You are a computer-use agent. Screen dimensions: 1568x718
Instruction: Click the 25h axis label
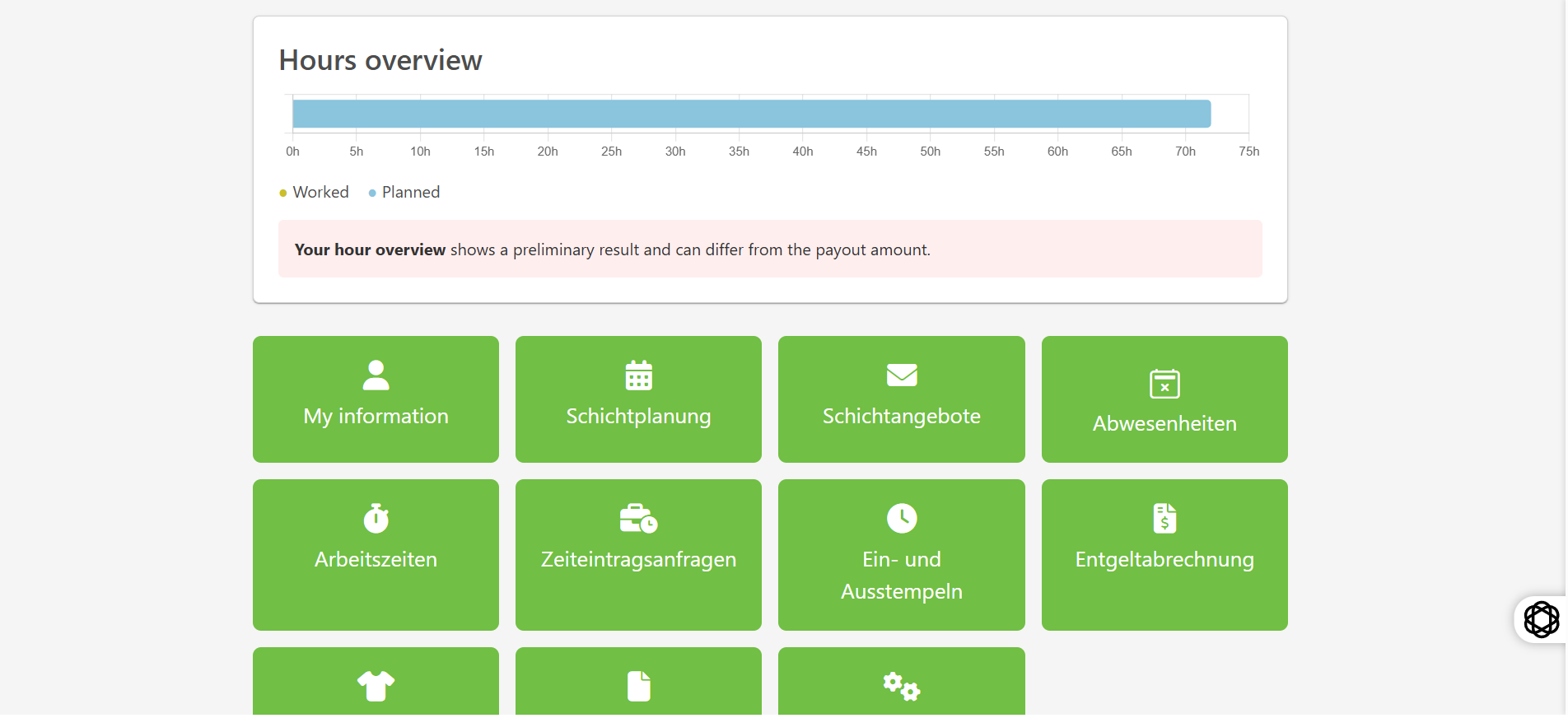coord(611,152)
